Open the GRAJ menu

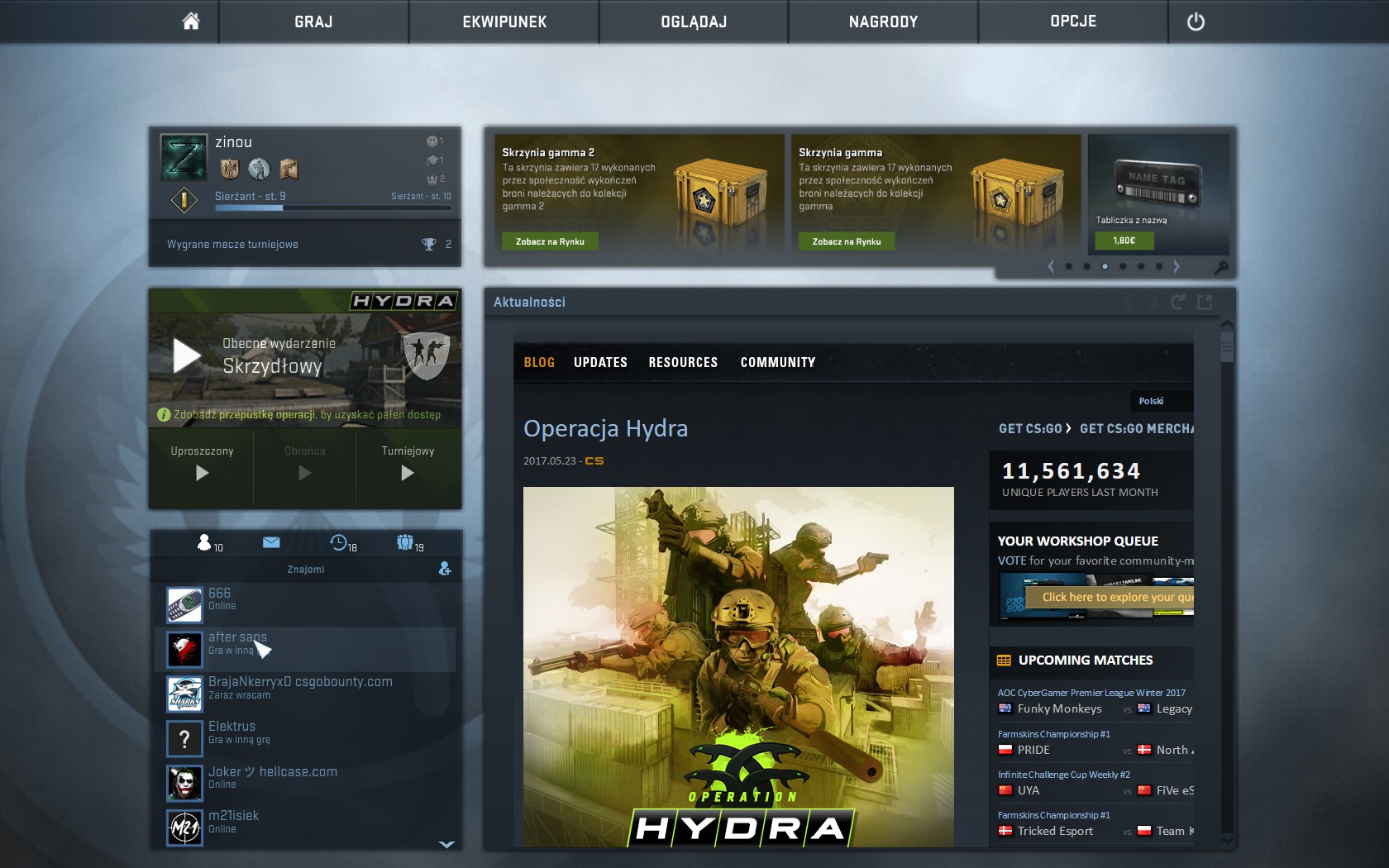(313, 21)
